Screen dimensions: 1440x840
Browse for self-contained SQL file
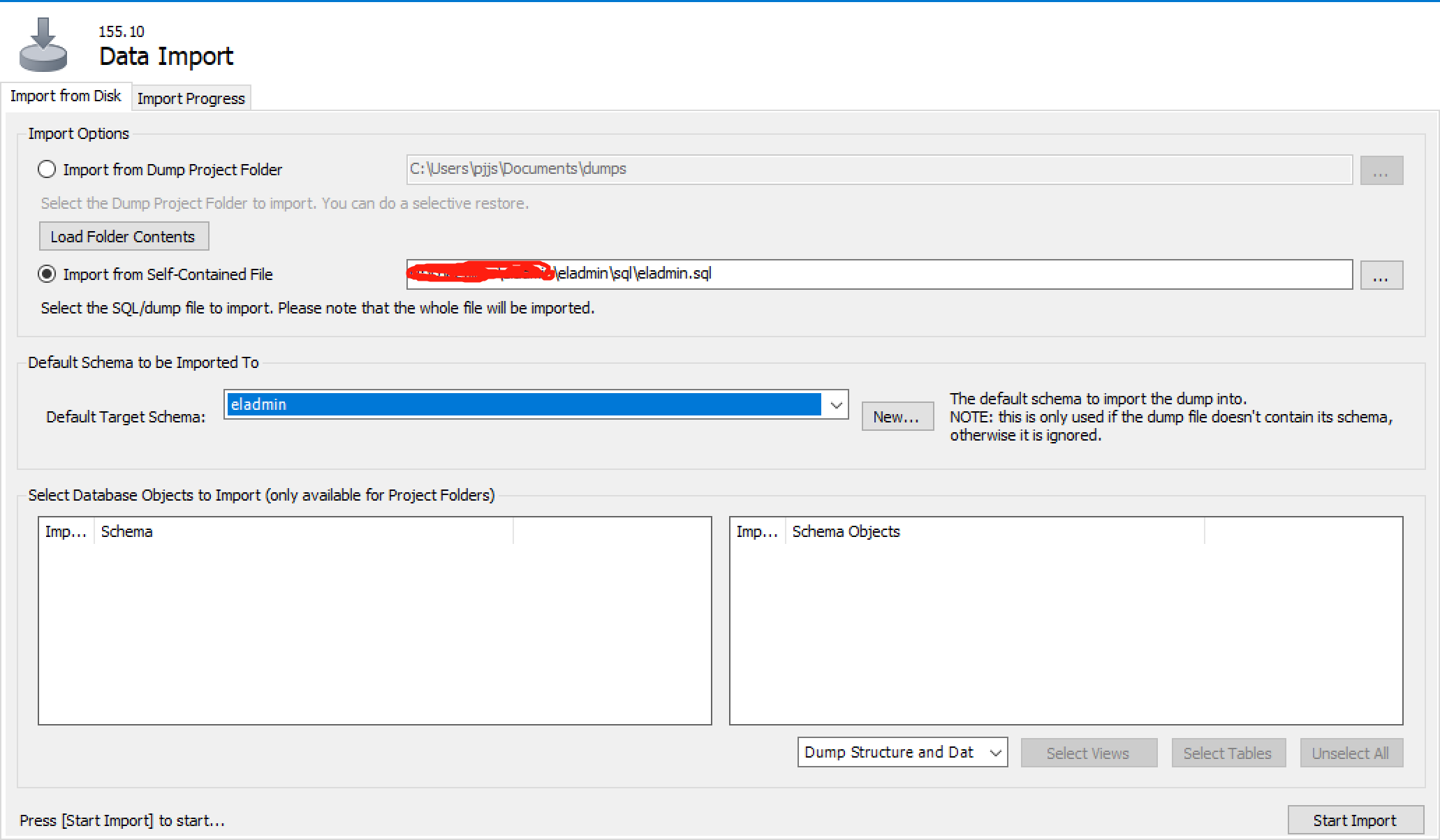1381,275
